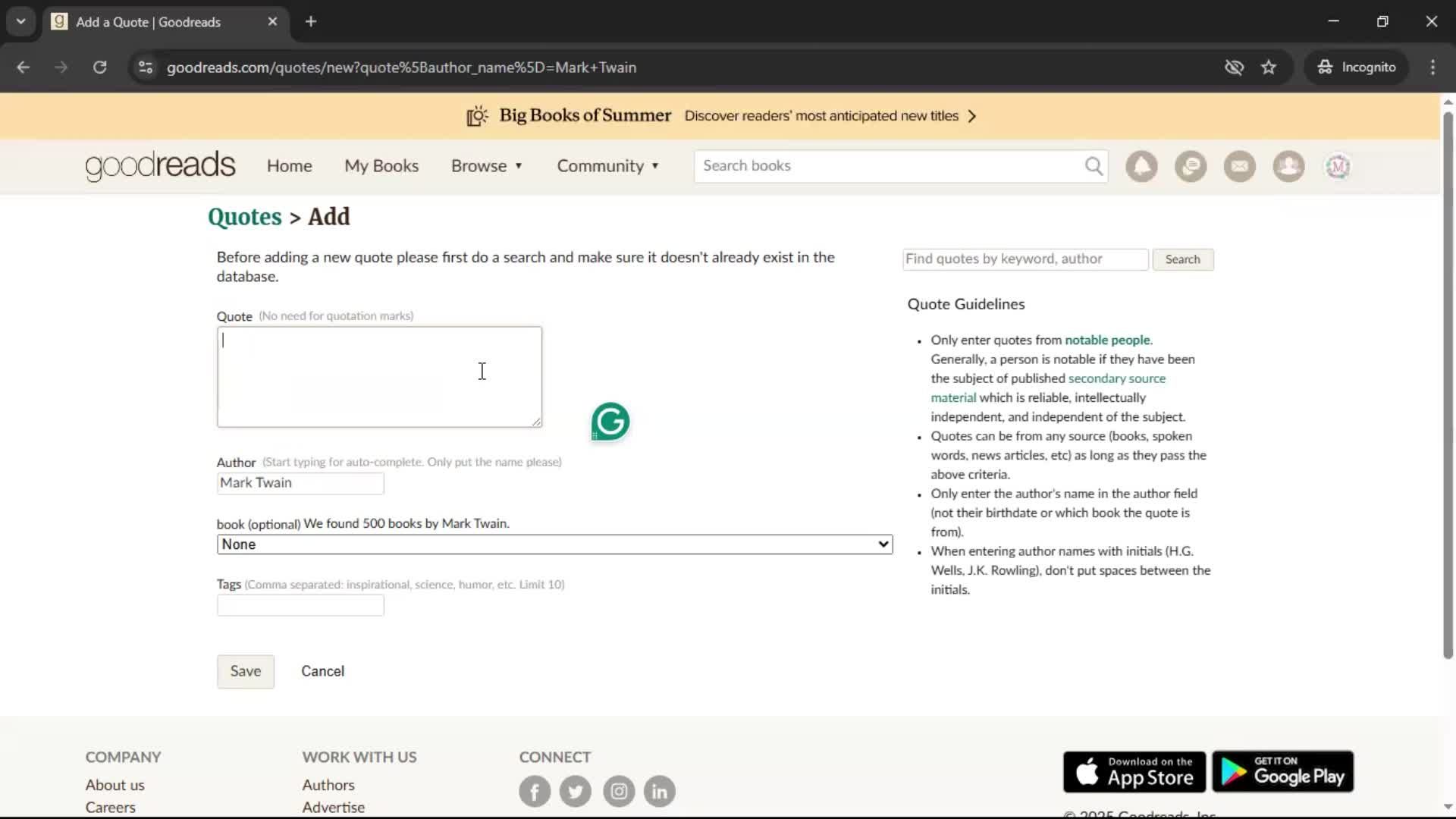The image size is (1456, 819).
Task: Reload the page
Action: (99, 67)
